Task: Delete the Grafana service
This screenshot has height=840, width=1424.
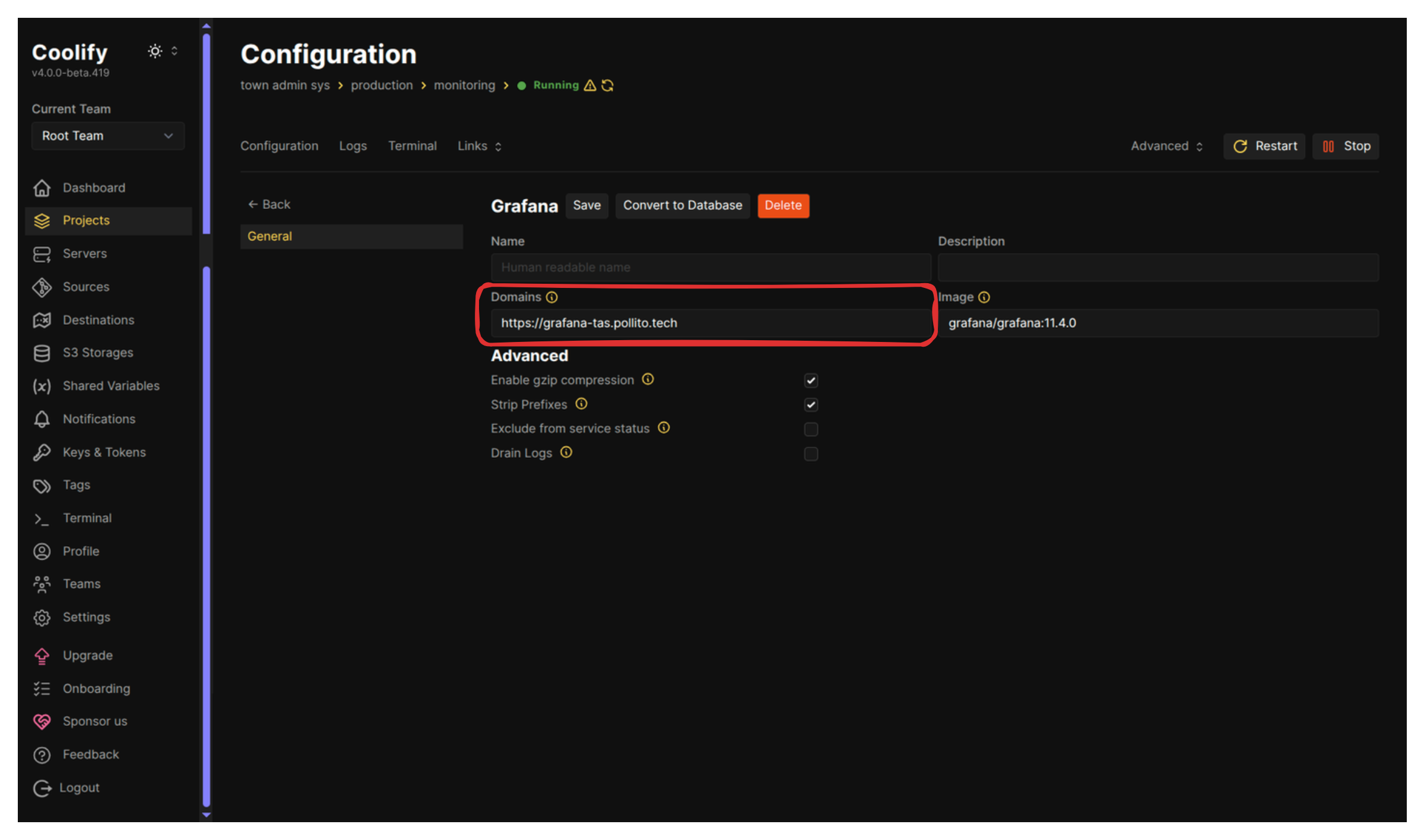Action: click(784, 205)
